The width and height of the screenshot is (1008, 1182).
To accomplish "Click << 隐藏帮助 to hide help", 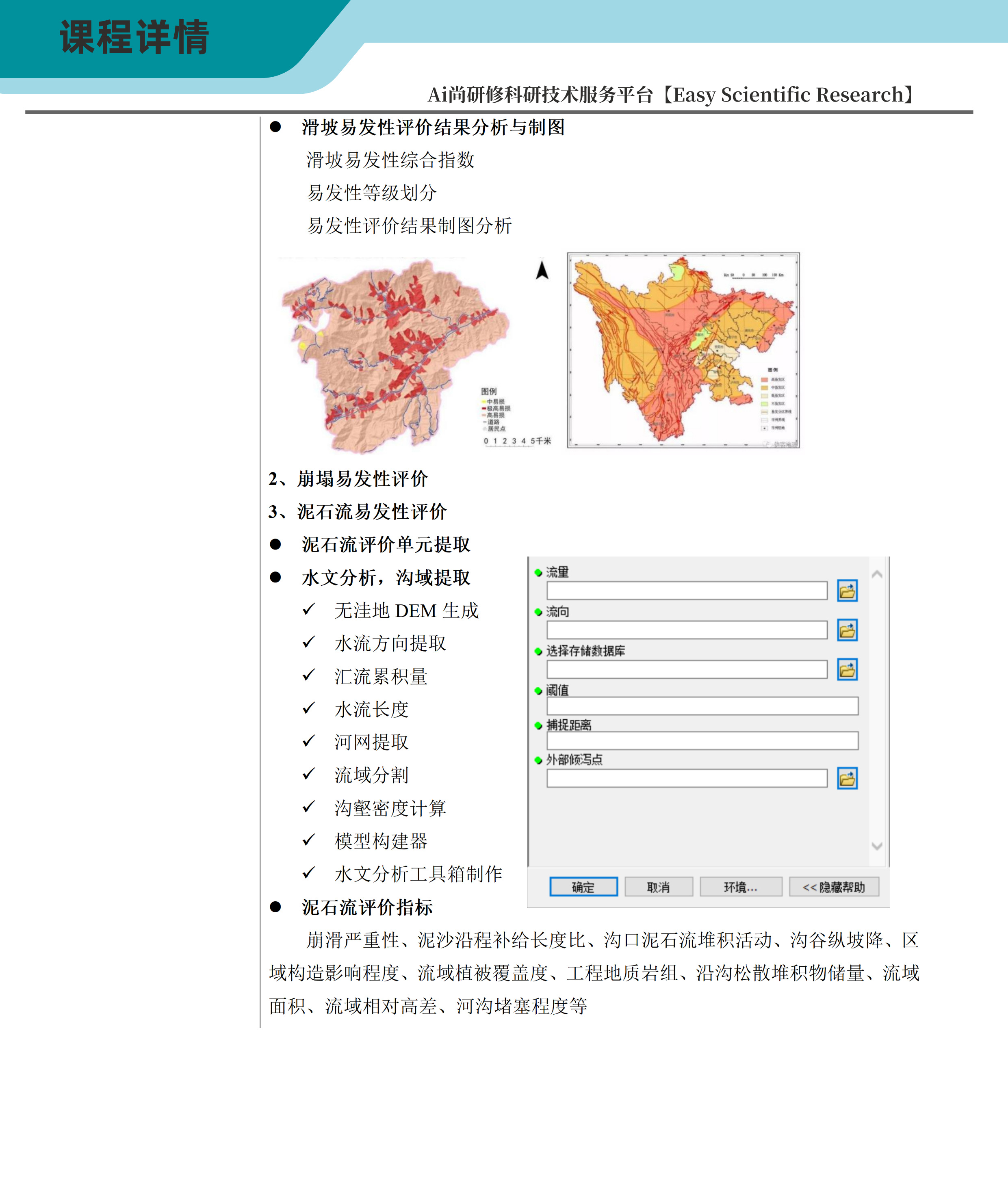I will coord(833,887).
